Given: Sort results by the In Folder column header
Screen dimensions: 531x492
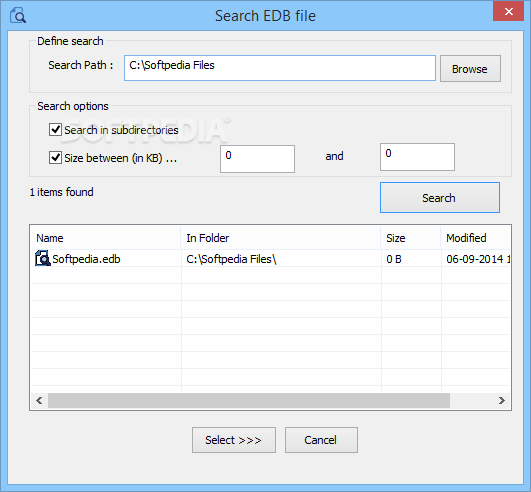Looking at the screenshot, I should click(x=281, y=238).
